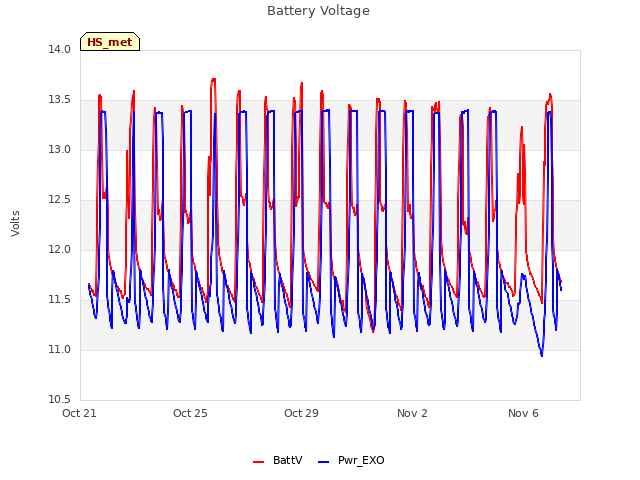Click the 11.0 y-axis tick label
This screenshot has height=480, width=640.
pos(60,349)
